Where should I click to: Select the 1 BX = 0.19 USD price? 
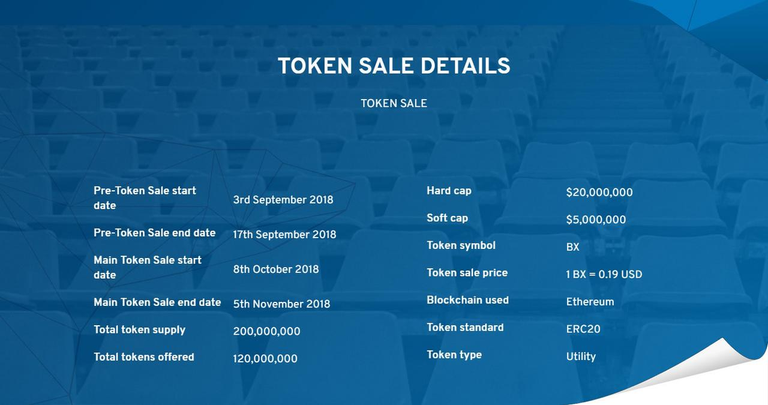pyautogui.click(x=604, y=274)
